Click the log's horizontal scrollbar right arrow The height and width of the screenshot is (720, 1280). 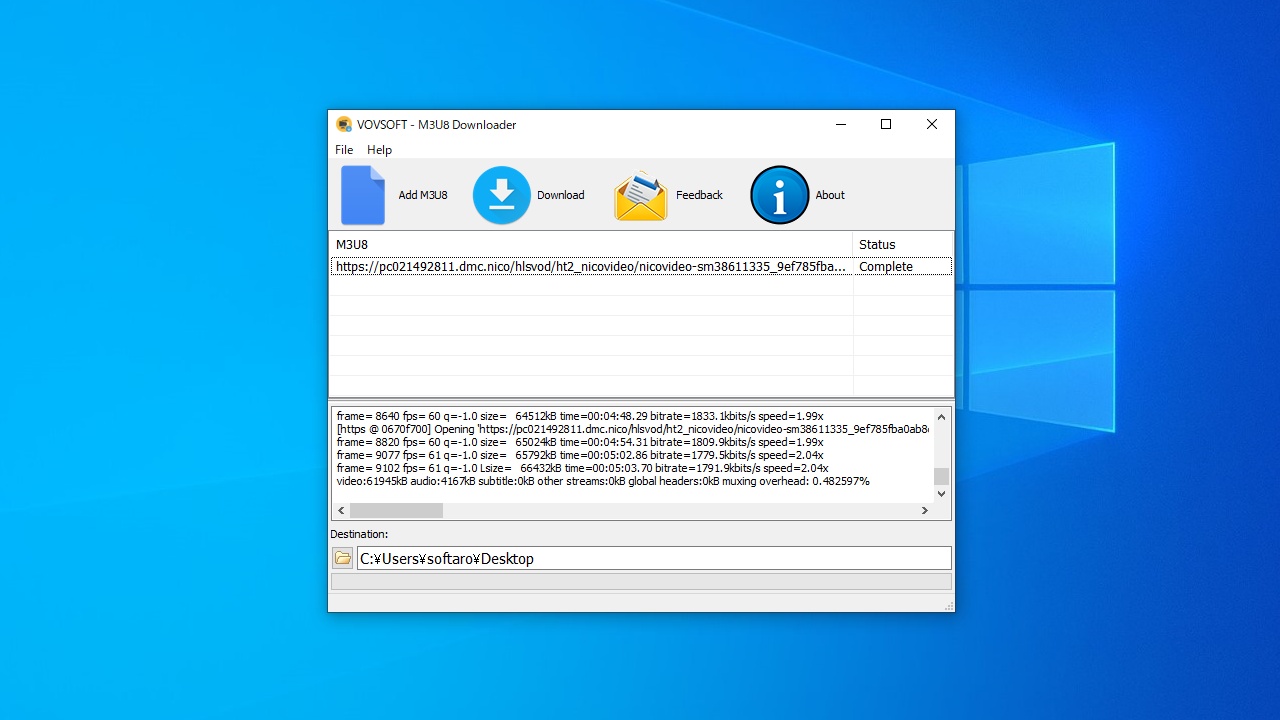925,510
